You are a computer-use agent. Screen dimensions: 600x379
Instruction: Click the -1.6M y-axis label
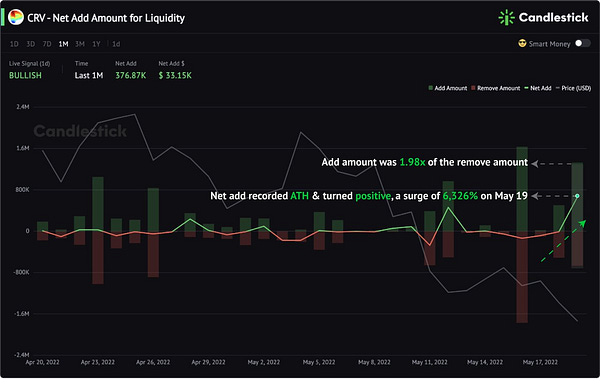21,314
